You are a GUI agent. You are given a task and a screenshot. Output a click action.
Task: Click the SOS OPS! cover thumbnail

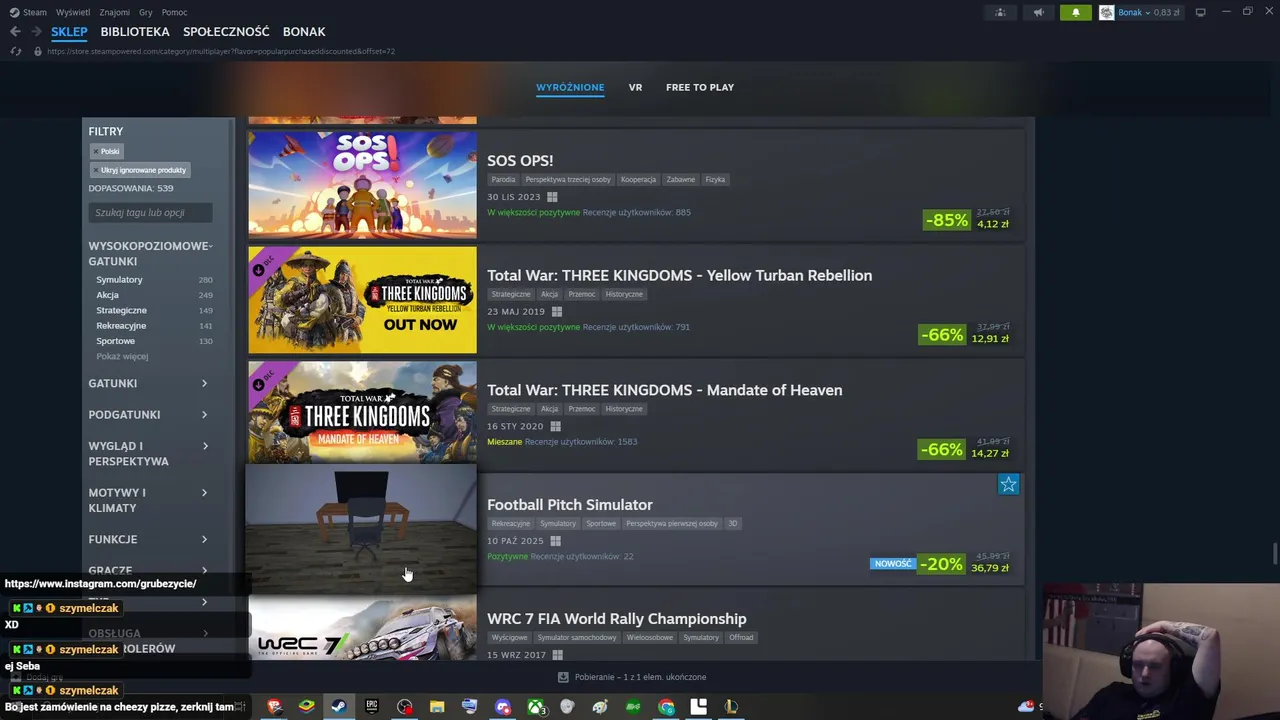[362, 185]
